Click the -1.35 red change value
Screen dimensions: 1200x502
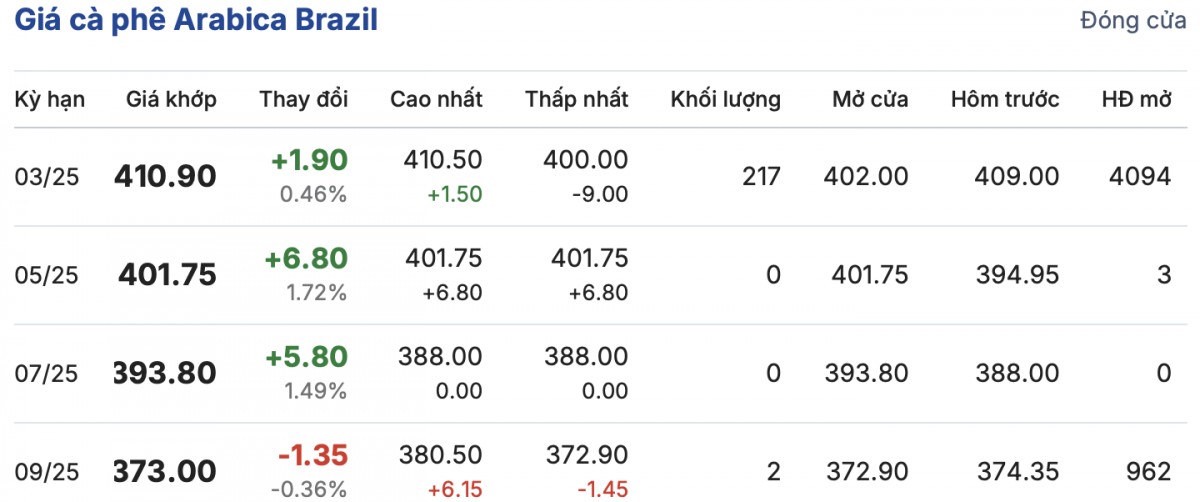pyautogui.click(x=312, y=454)
